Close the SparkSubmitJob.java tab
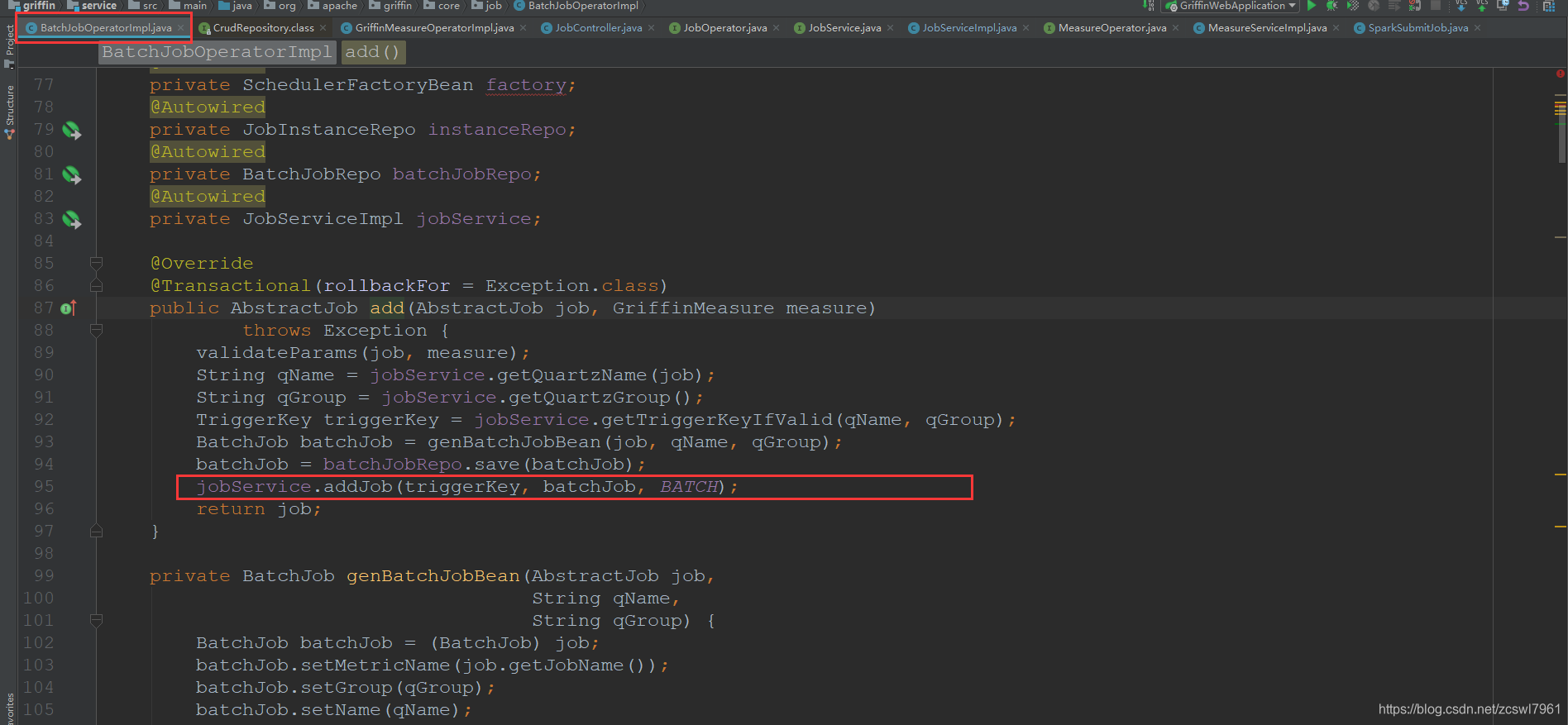The height and width of the screenshot is (725, 1568). tap(1477, 28)
